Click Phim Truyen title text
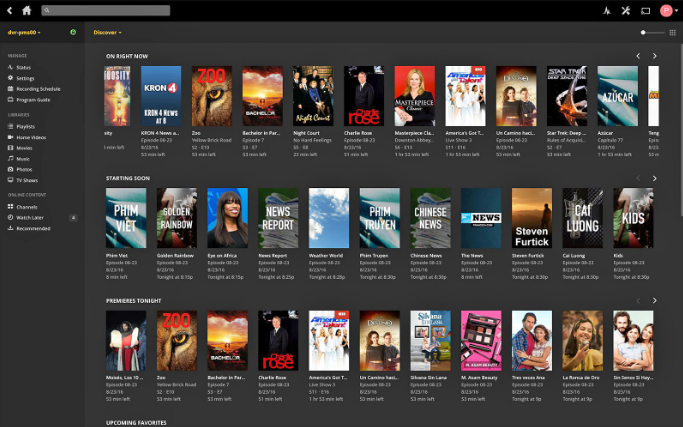 pyautogui.click(x=374, y=255)
